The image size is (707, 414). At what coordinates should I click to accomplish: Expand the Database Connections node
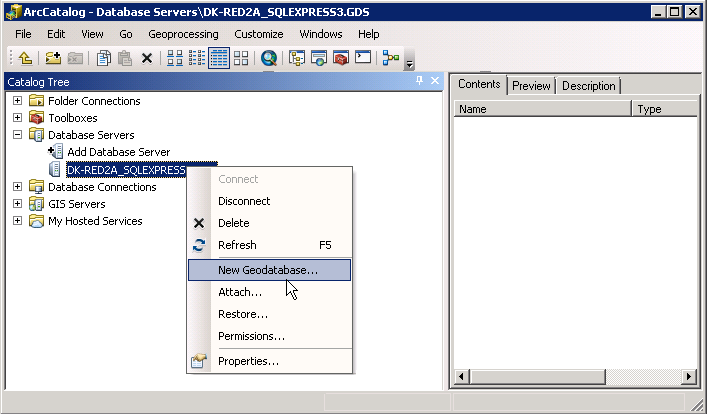pos(17,186)
